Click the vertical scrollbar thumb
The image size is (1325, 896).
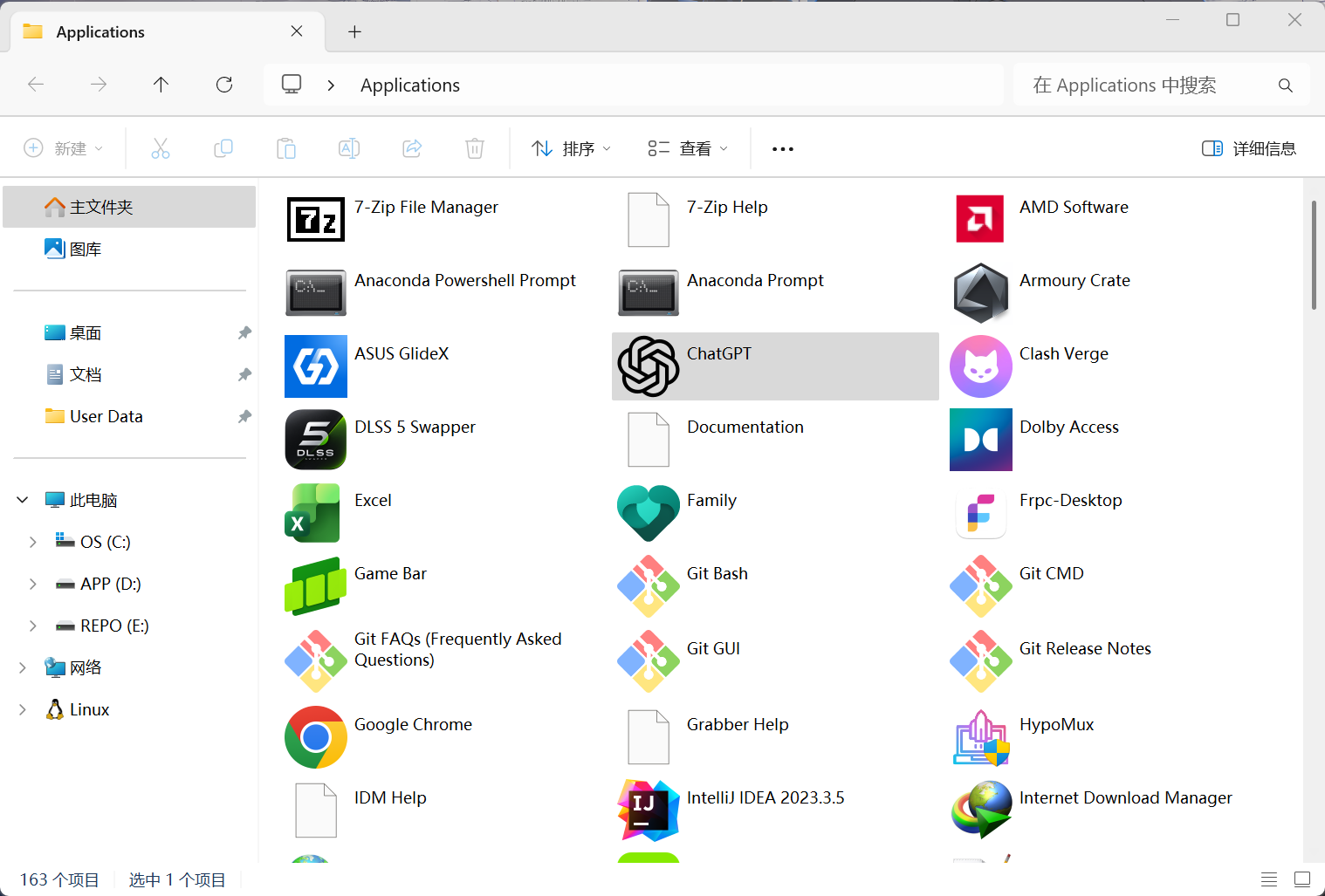[1314, 255]
